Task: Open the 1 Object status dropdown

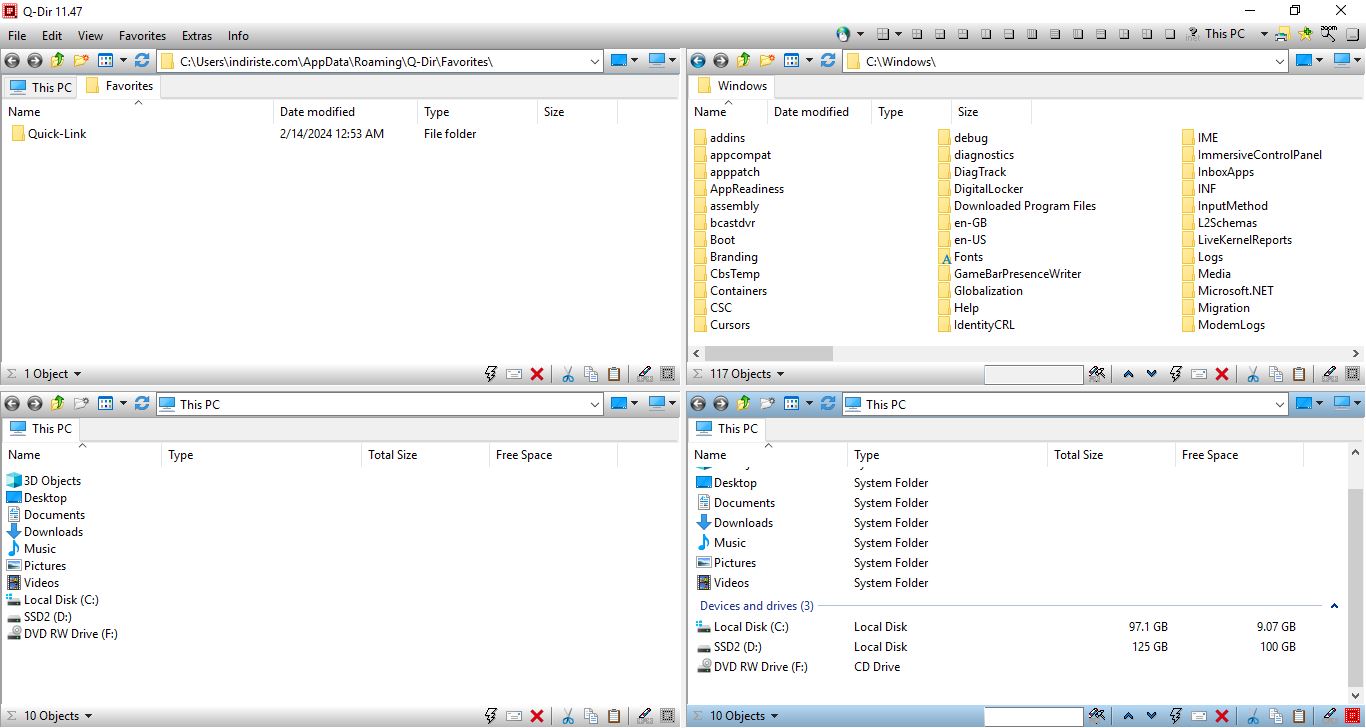Action: (x=77, y=374)
